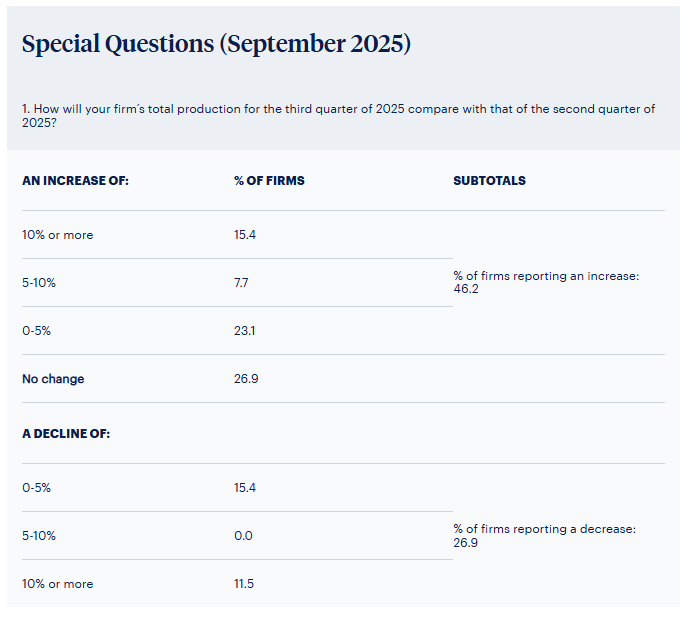Click the 0.0 value in the table

243,536
